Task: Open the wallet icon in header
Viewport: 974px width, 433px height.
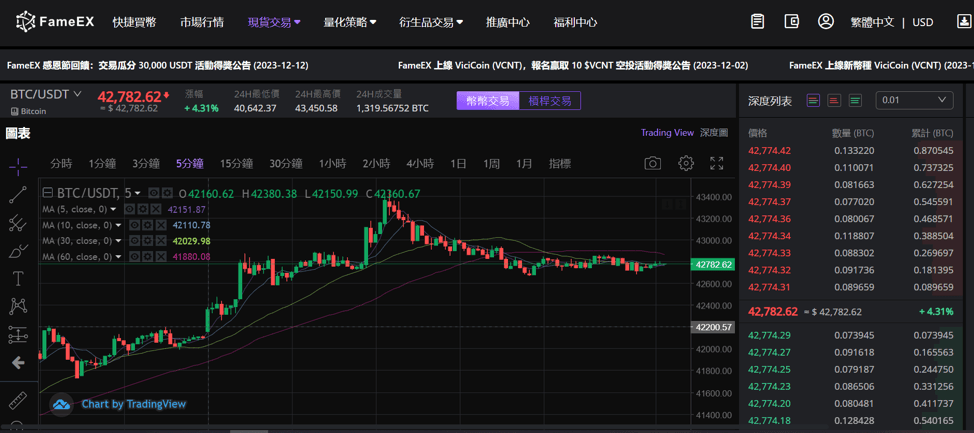Action: (792, 21)
